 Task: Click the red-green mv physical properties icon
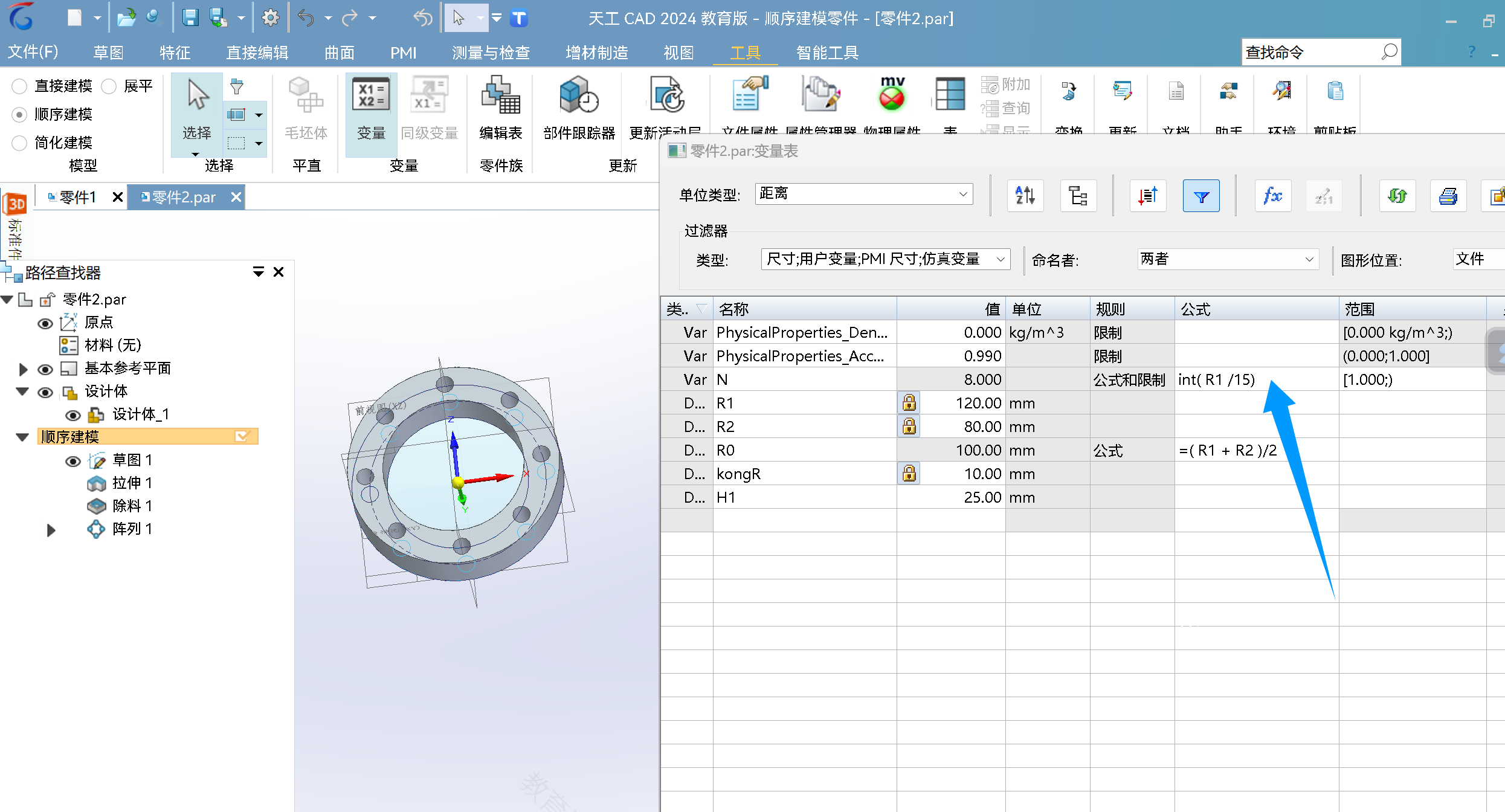pyautogui.click(x=892, y=94)
